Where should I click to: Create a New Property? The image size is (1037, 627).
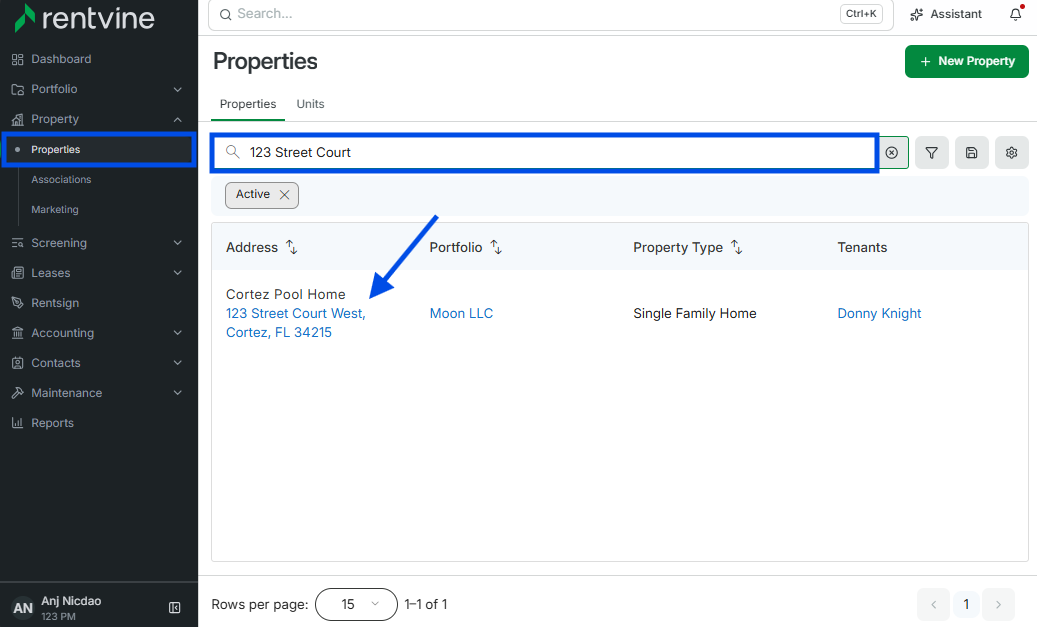[966, 62]
